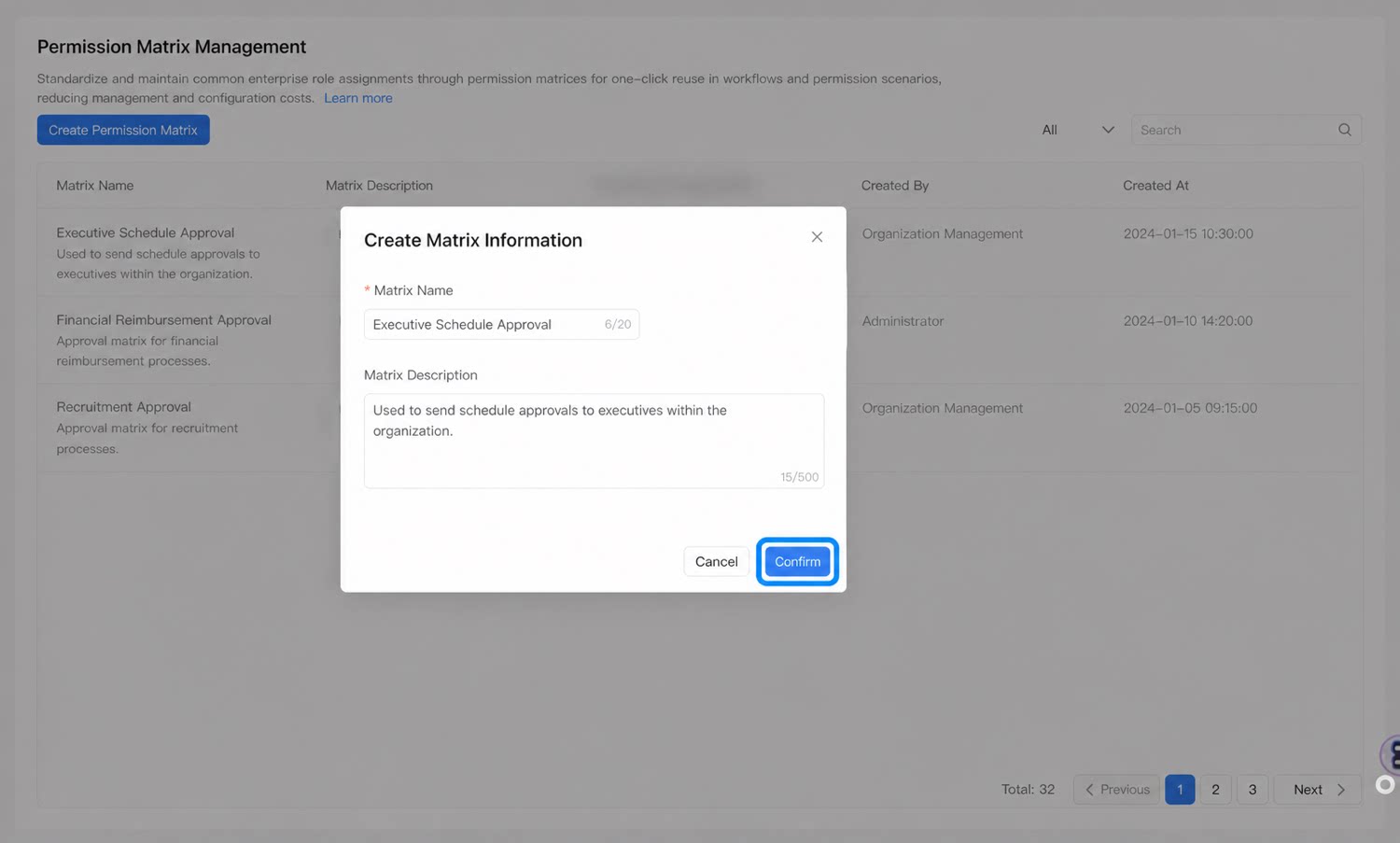Screen dimensions: 1400x843
Task: Go to page 3
Action: click(x=1253, y=790)
